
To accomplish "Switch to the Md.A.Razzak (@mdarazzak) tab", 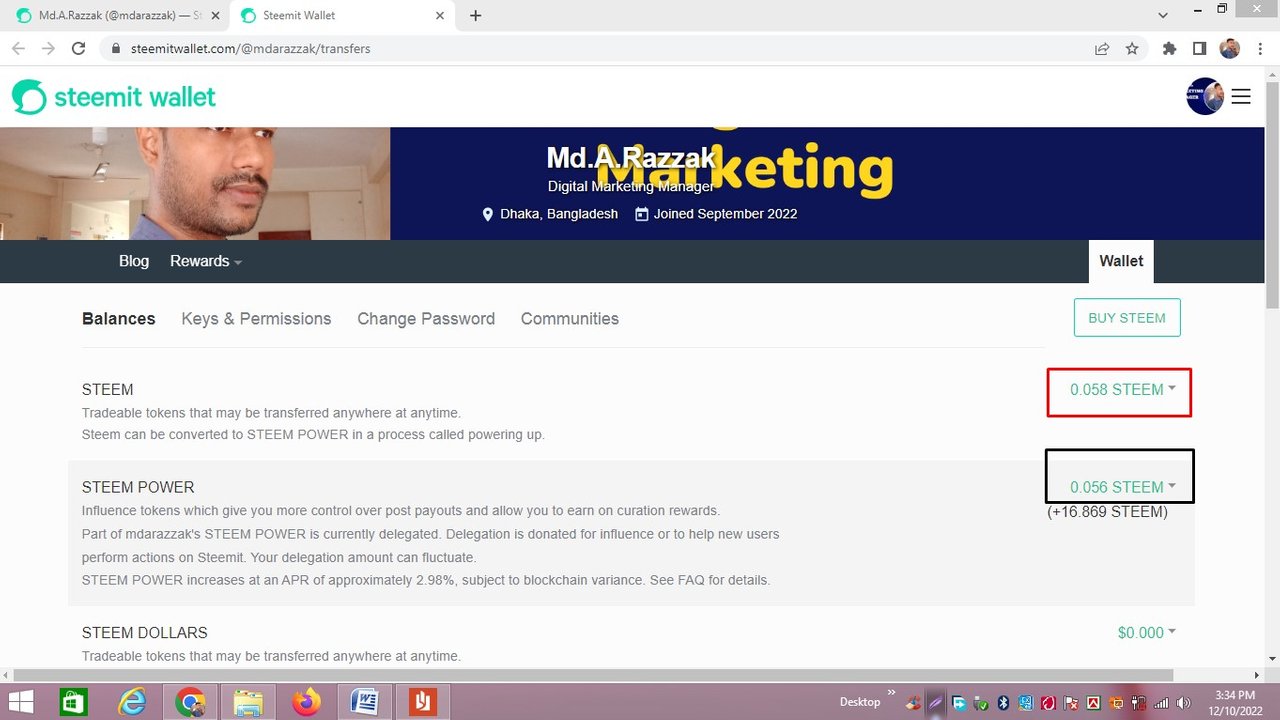I will 118,16.
